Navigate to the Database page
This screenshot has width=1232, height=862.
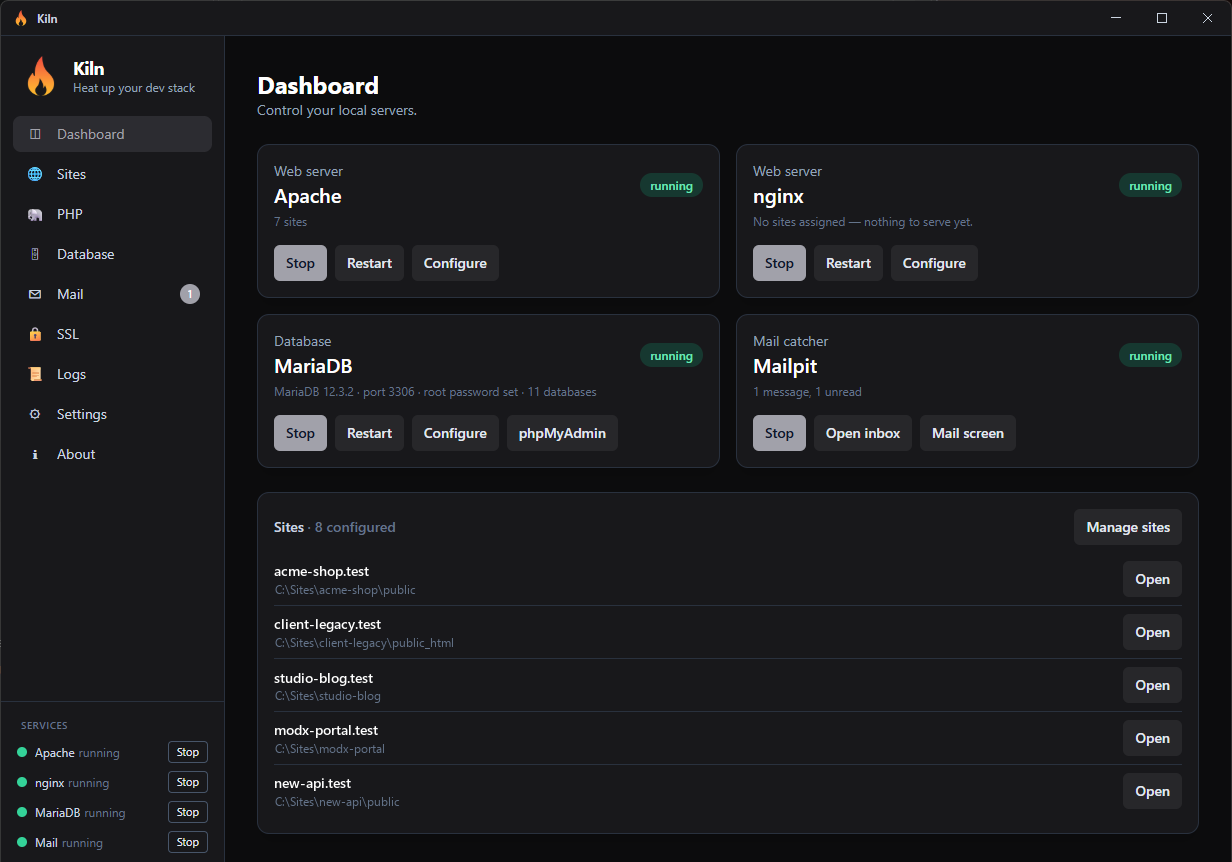(x=112, y=254)
